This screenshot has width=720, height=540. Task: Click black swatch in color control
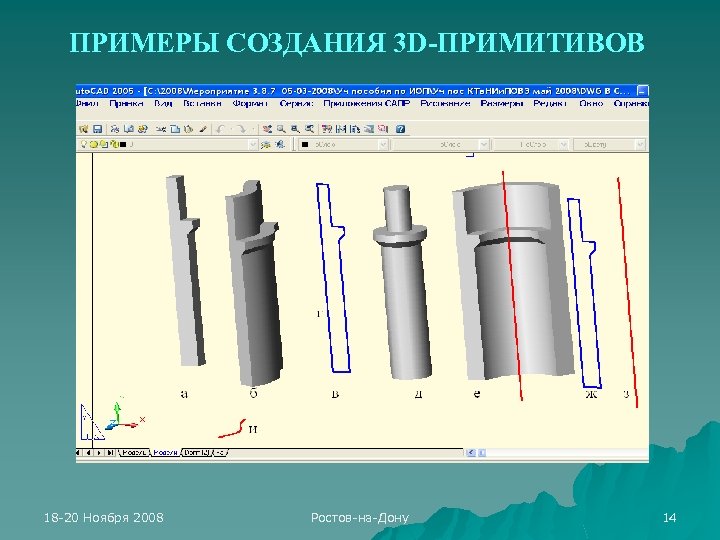tap(305, 145)
